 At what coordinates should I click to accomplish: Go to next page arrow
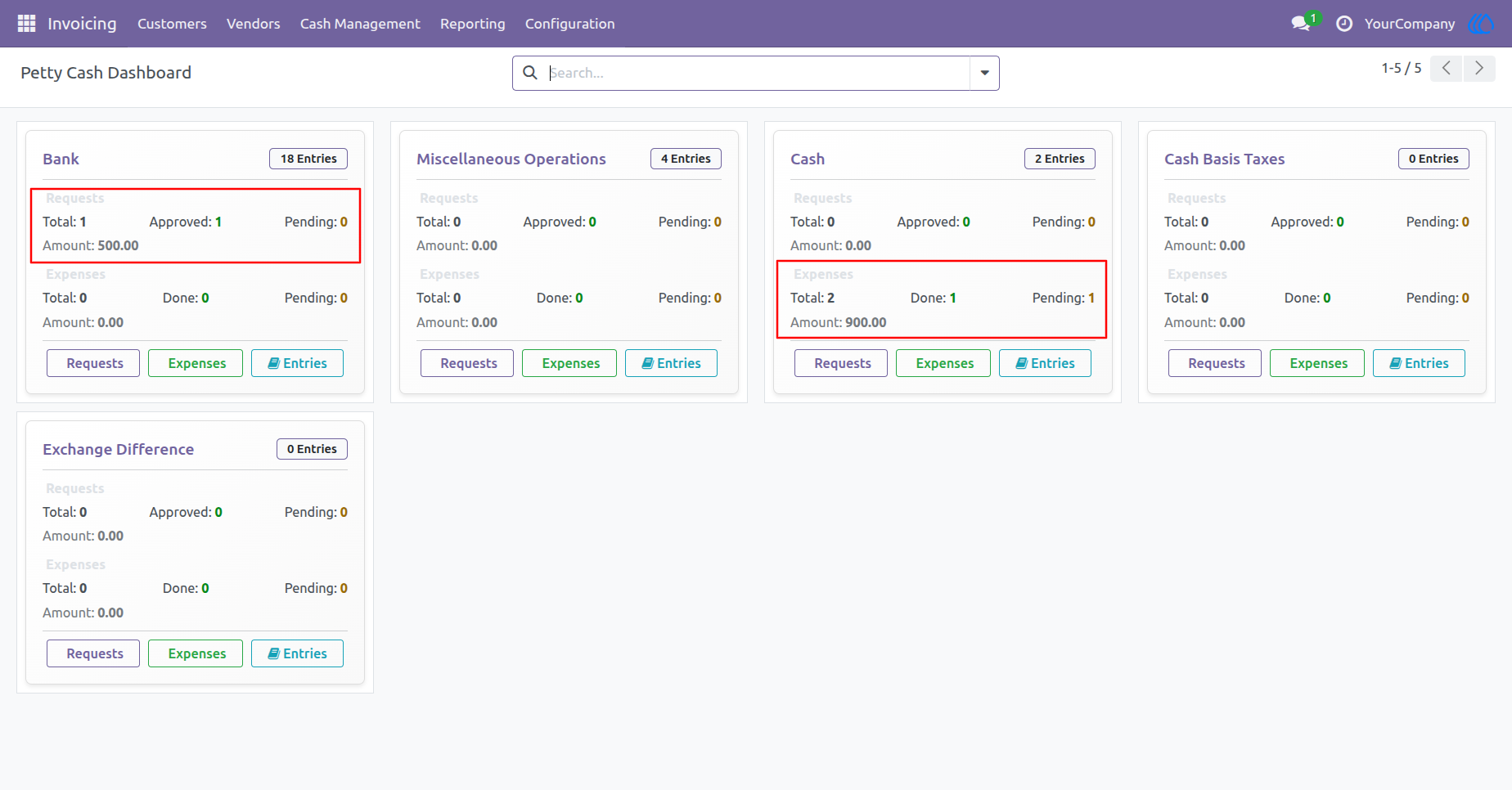[1479, 69]
